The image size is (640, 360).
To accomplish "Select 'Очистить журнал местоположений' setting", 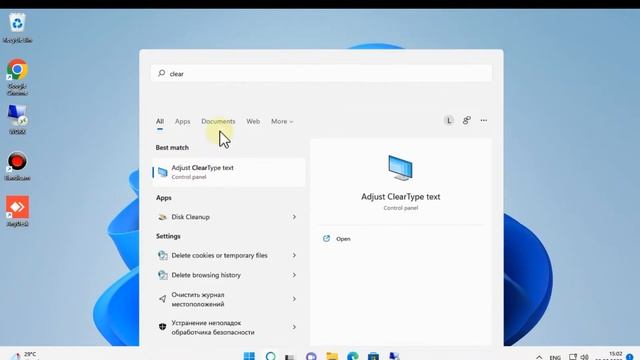I will coord(229,299).
